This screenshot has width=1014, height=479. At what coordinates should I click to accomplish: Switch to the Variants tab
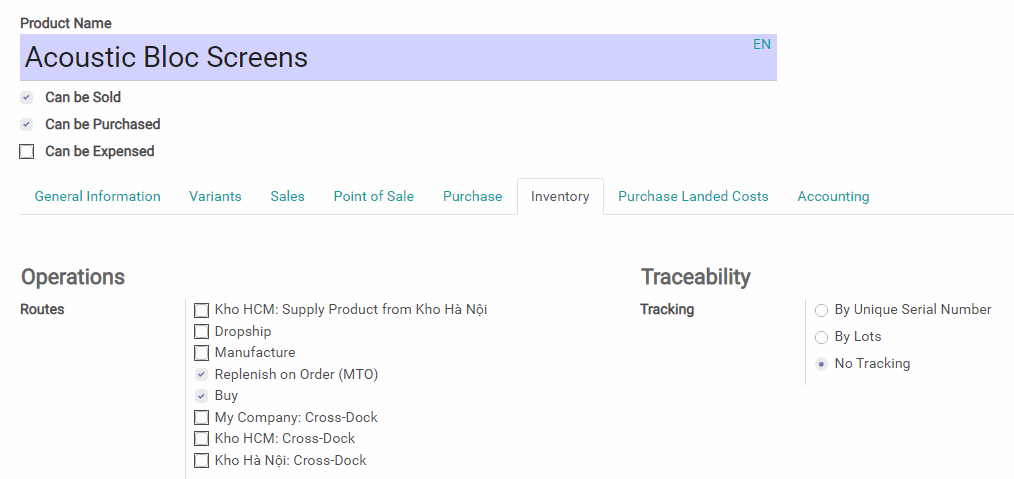(x=215, y=196)
